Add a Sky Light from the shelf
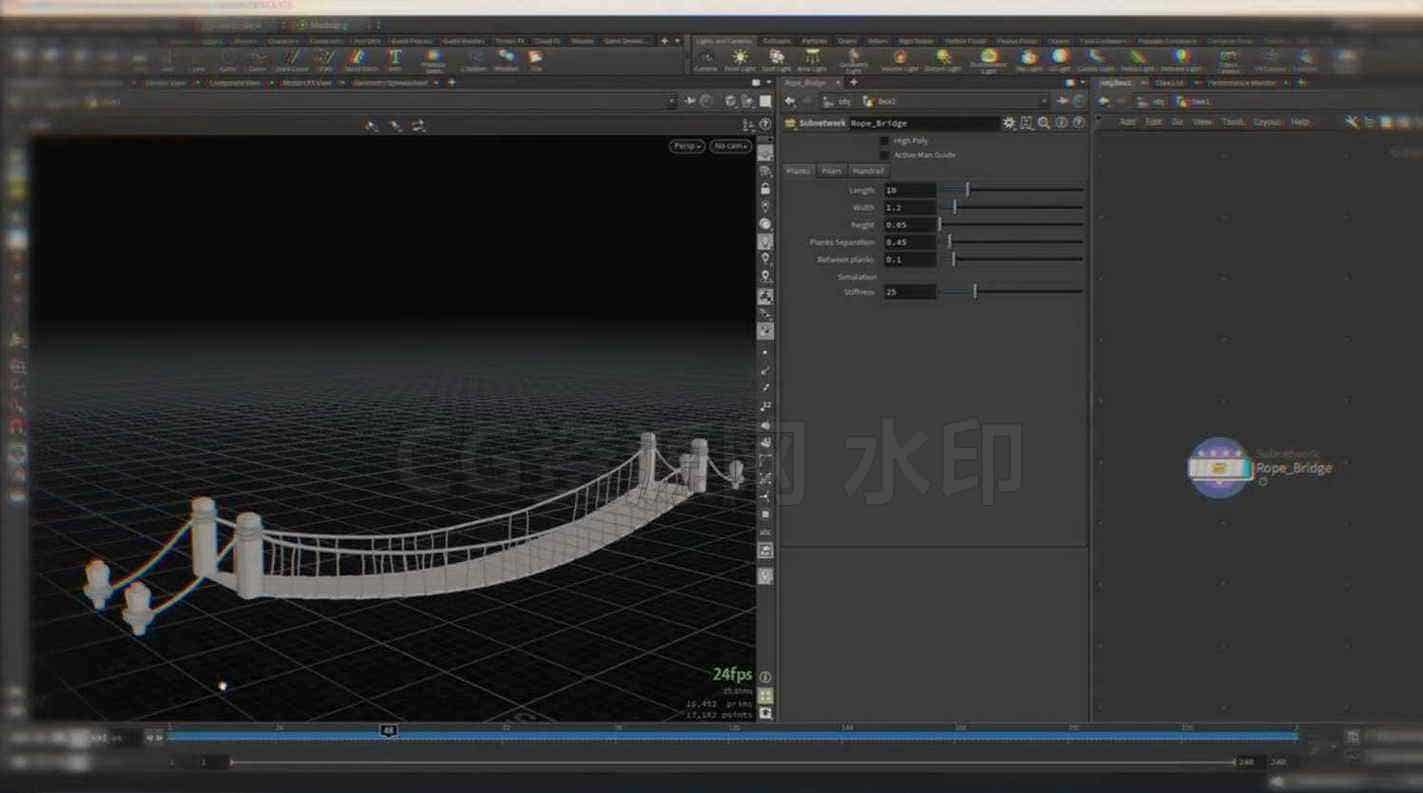This screenshot has height=793, width=1423. tap(1029, 60)
